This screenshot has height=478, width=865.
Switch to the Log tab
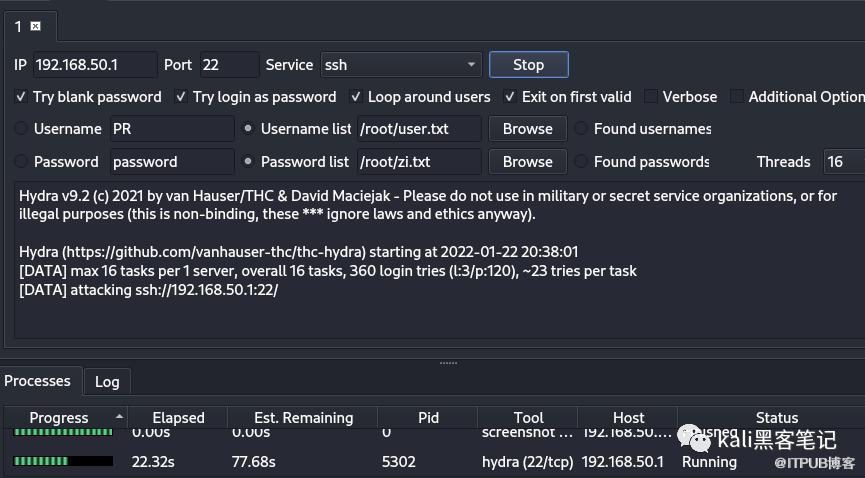click(x=106, y=382)
